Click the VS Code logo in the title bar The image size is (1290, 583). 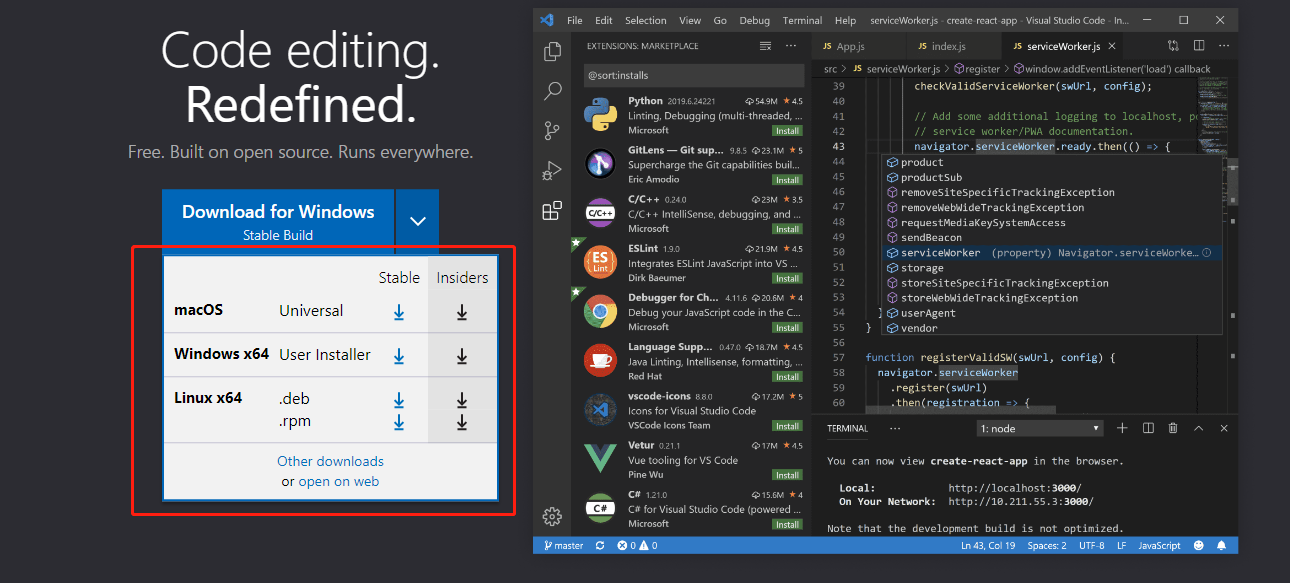pyautogui.click(x=546, y=20)
